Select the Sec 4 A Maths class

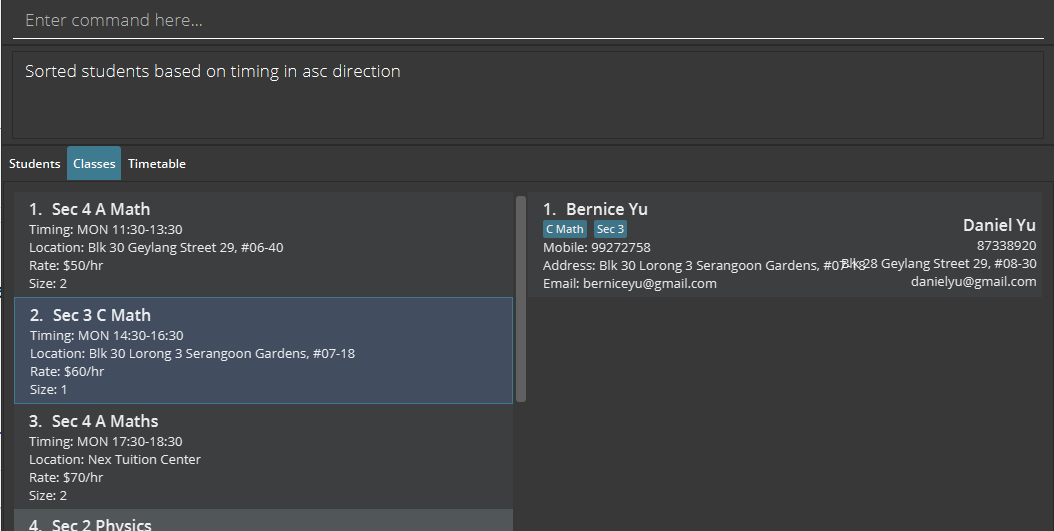tap(264, 456)
